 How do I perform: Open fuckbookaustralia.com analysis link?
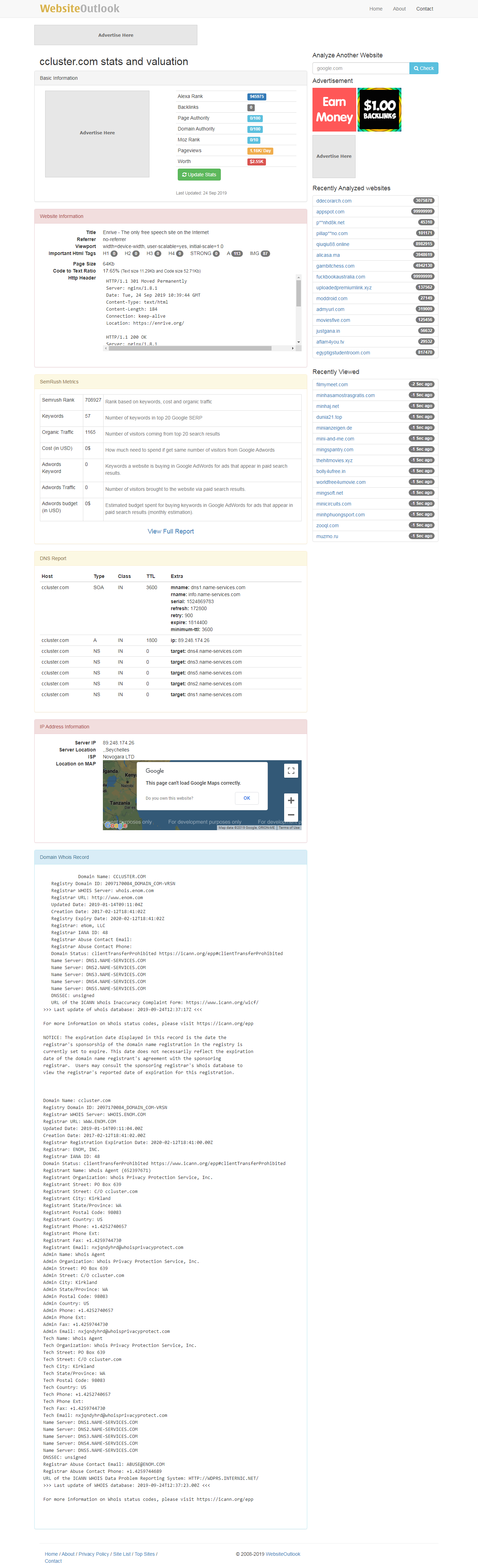click(x=340, y=277)
